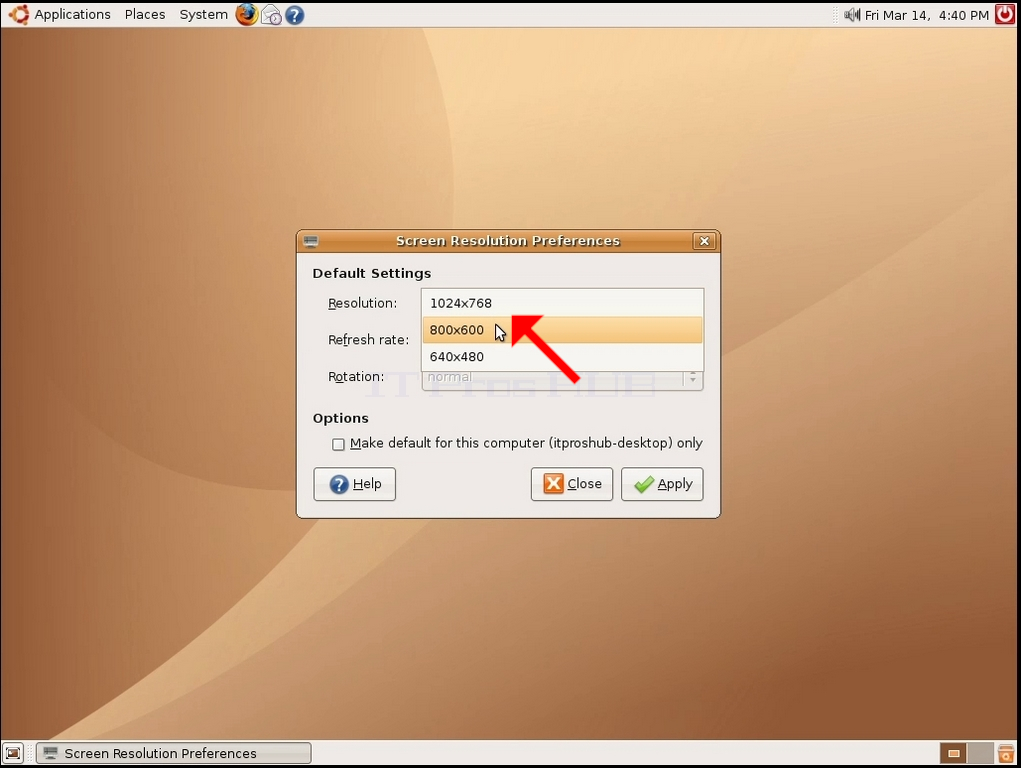Open the volume control speaker icon
This screenshot has width=1021, height=768.
(x=852, y=14)
